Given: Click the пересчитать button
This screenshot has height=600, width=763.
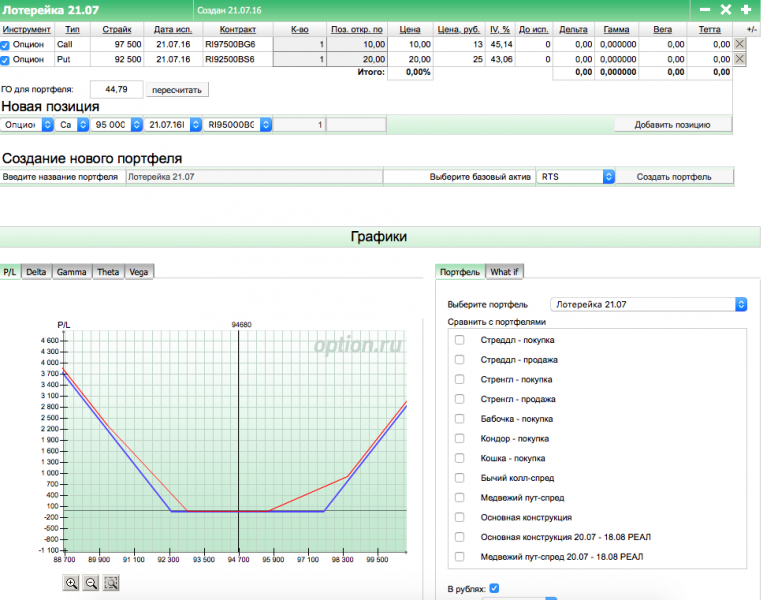Looking at the screenshot, I should coord(178,90).
